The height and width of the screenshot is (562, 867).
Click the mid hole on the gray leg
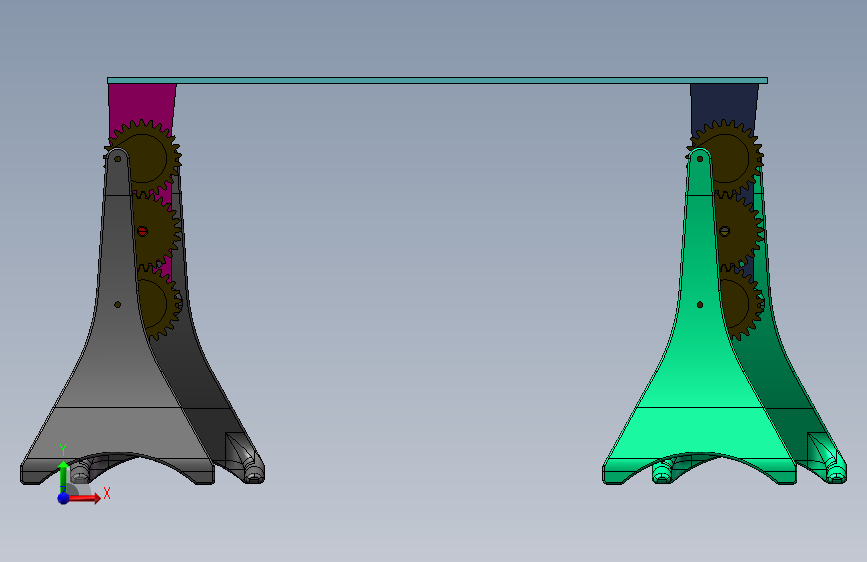coord(117,305)
